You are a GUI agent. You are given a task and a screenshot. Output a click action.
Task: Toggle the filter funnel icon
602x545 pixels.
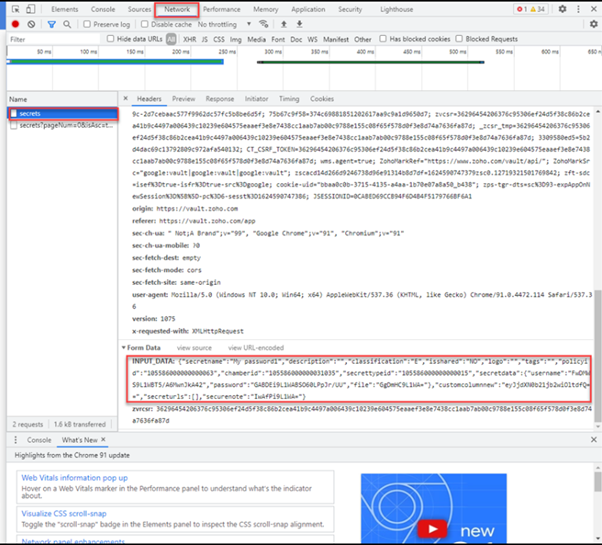point(51,24)
